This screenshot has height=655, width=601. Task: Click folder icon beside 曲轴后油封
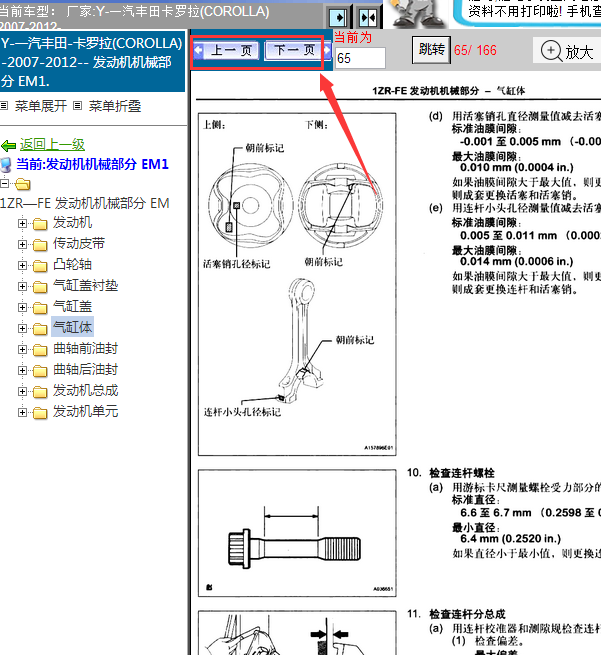(40, 371)
